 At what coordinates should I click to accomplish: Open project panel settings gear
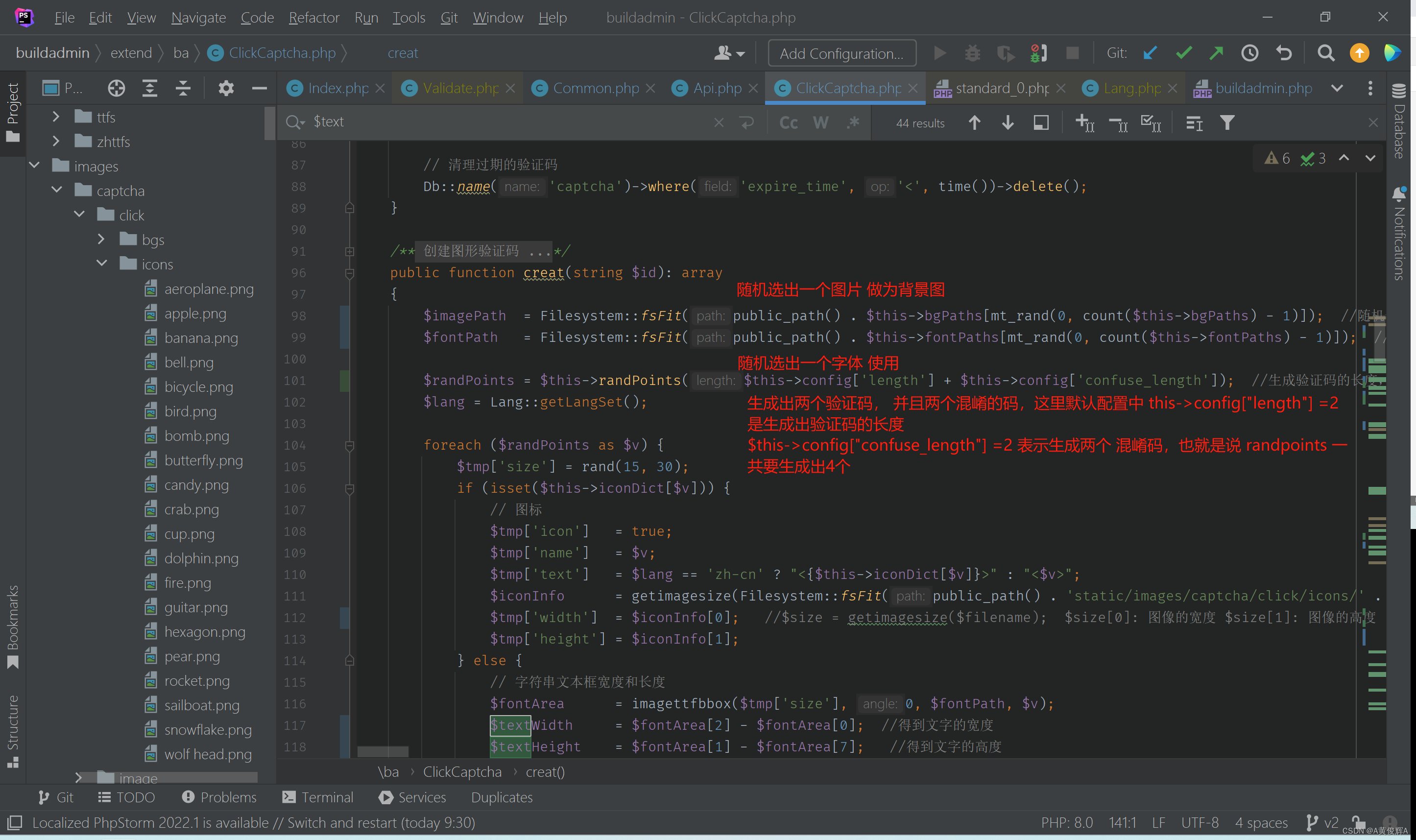pyautogui.click(x=226, y=88)
